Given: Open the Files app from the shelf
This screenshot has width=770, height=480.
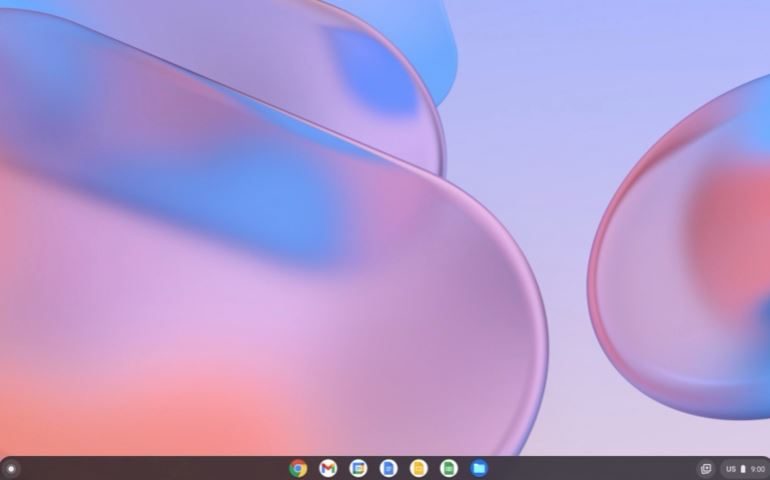Looking at the screenshot, I should click(x=479, y=468).
